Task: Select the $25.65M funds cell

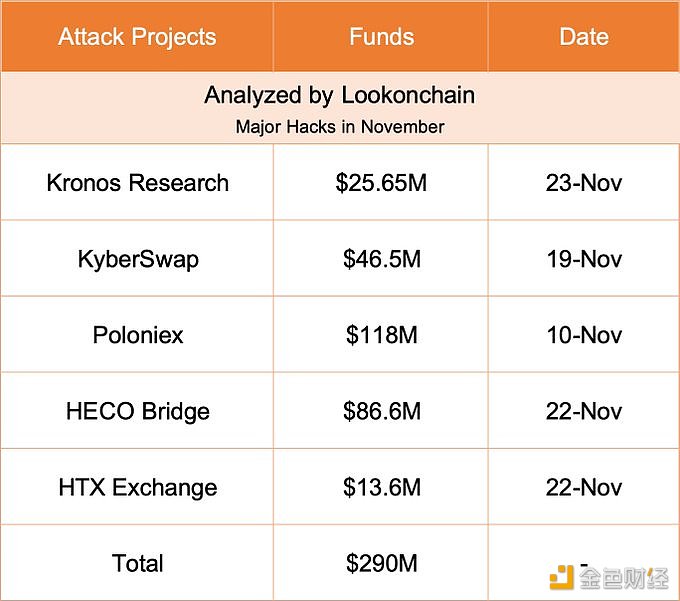Action: pos(381,182)
